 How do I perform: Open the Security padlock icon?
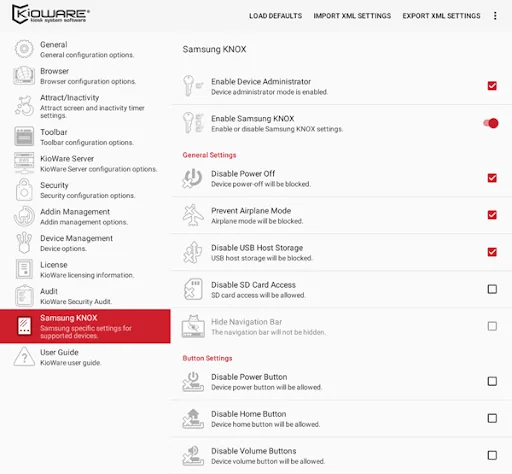[x=24, y=190]
